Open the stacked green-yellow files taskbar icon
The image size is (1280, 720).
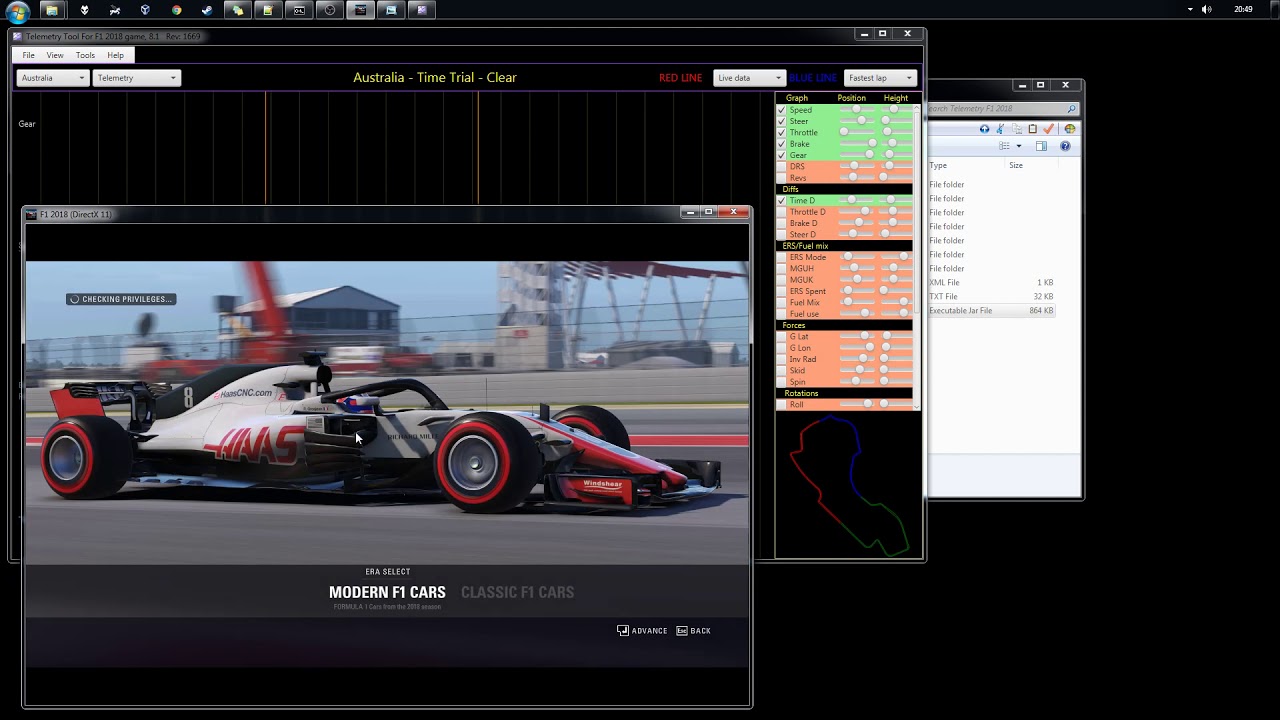click(x=237, y=10)
